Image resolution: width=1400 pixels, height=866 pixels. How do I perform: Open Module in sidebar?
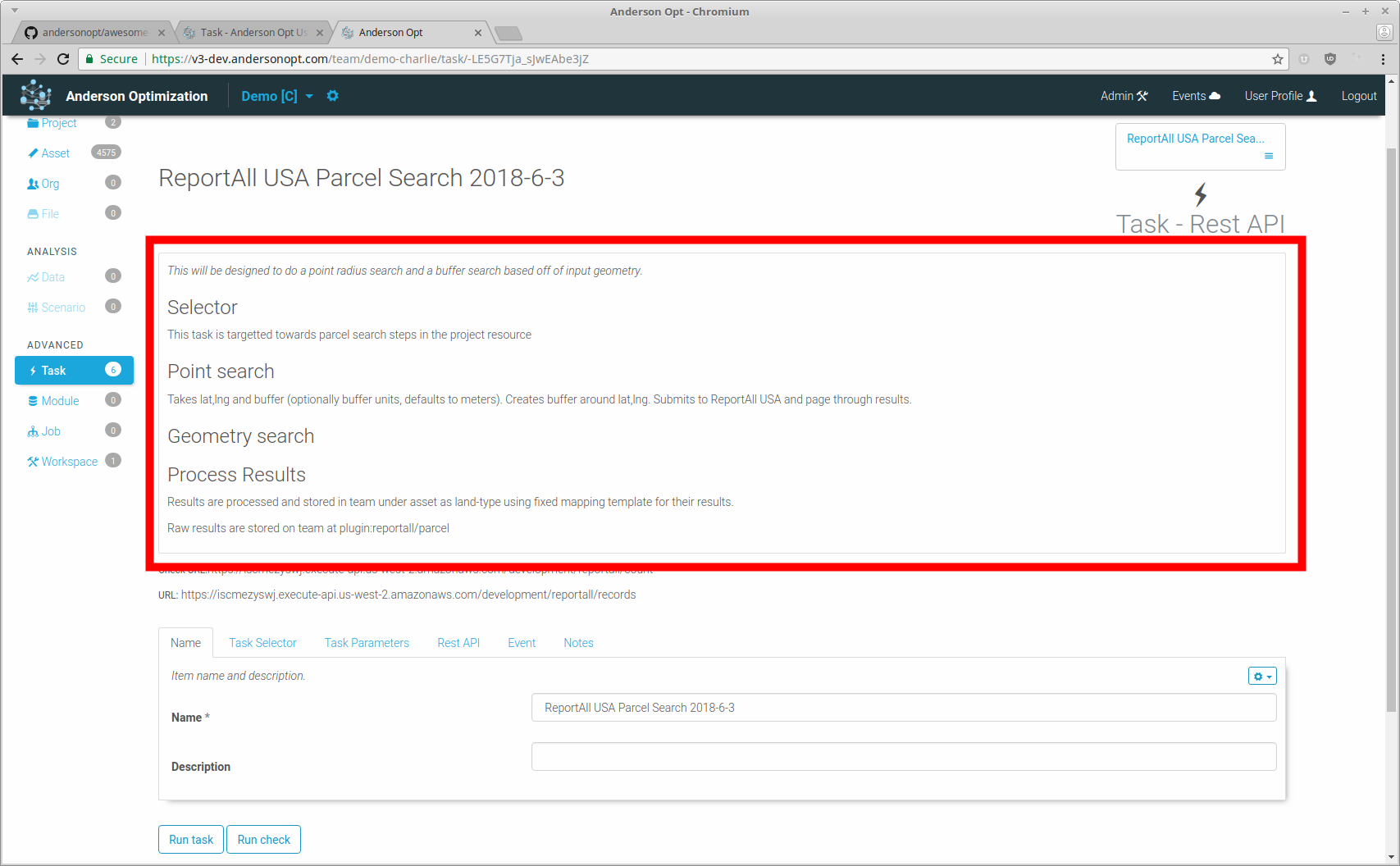[x=60, y=401]
